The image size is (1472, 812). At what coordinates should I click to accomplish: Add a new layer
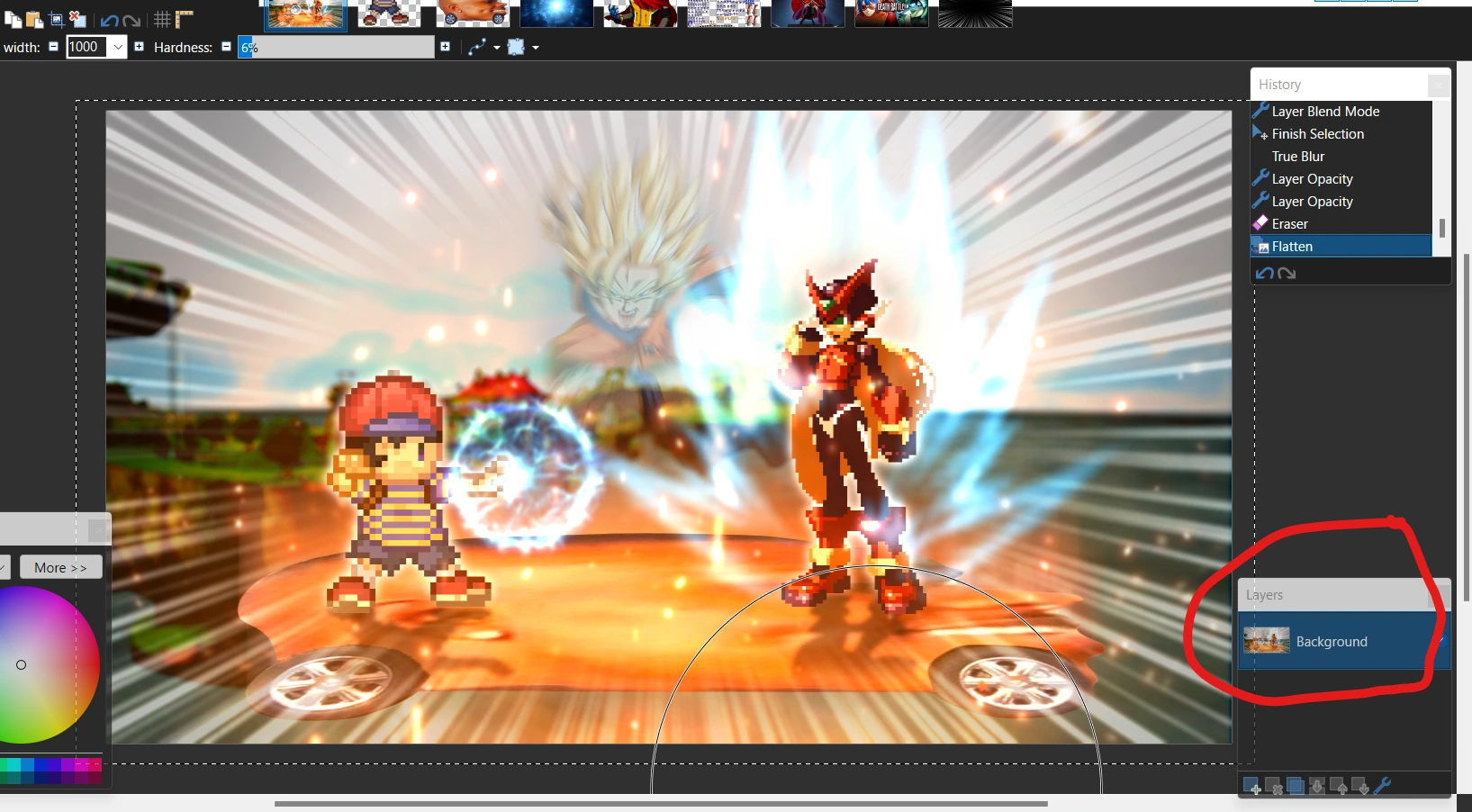coord(1252,787)
